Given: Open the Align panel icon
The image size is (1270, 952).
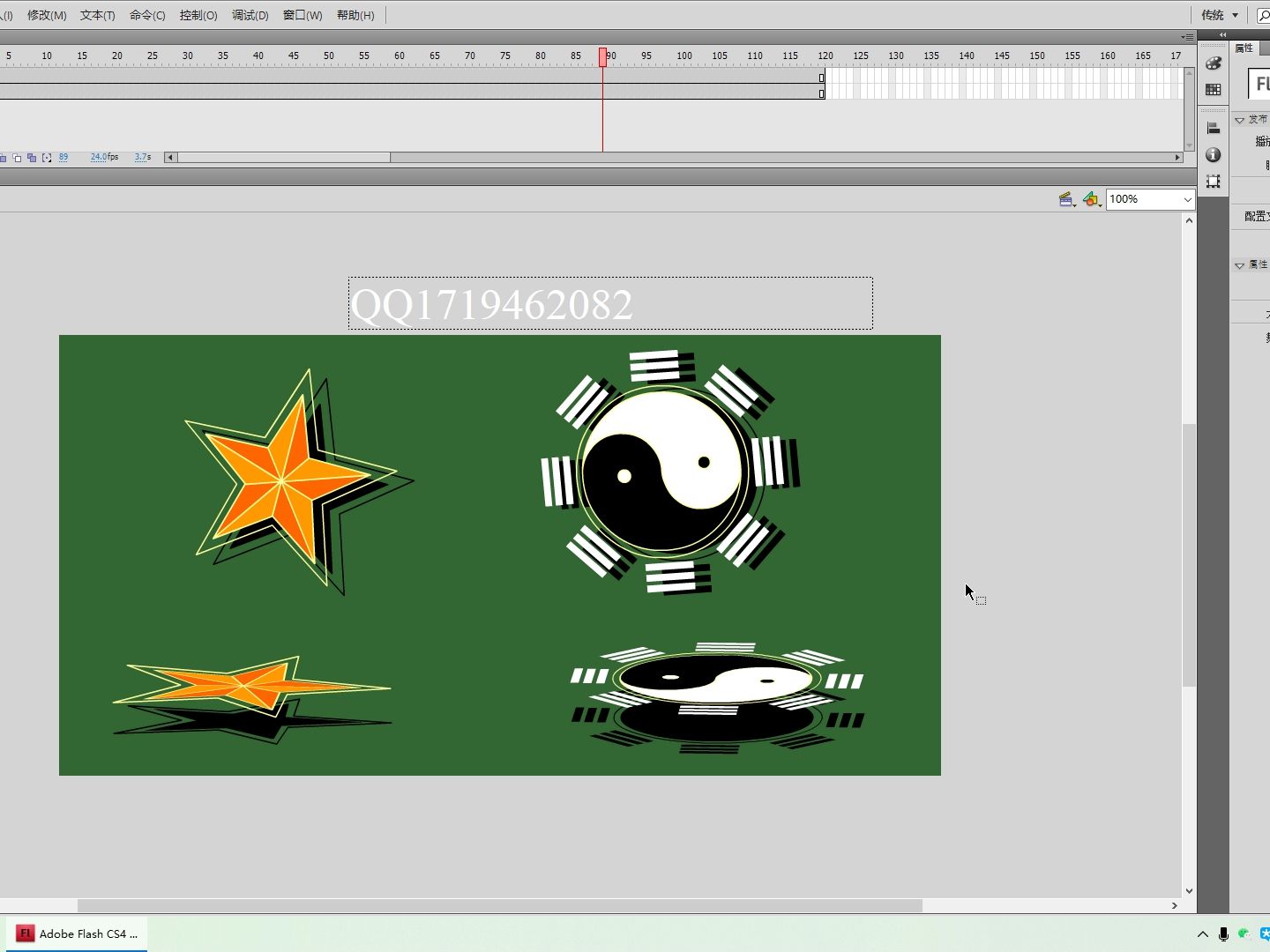Looking at the screenshot, I should point(1214,127).
